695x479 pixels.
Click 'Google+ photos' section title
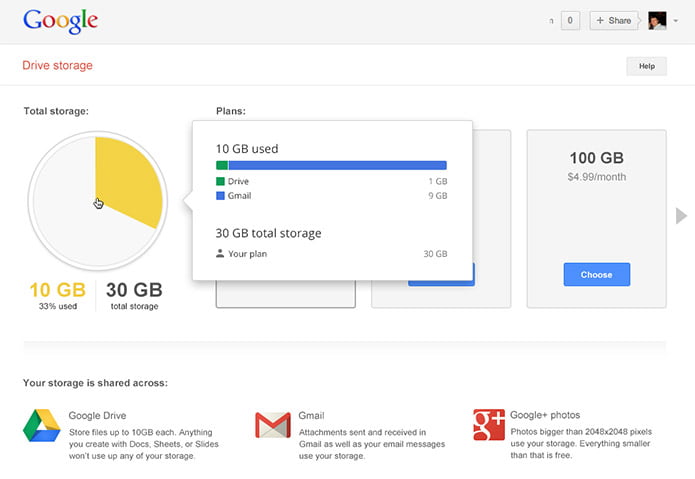point(545,415)
